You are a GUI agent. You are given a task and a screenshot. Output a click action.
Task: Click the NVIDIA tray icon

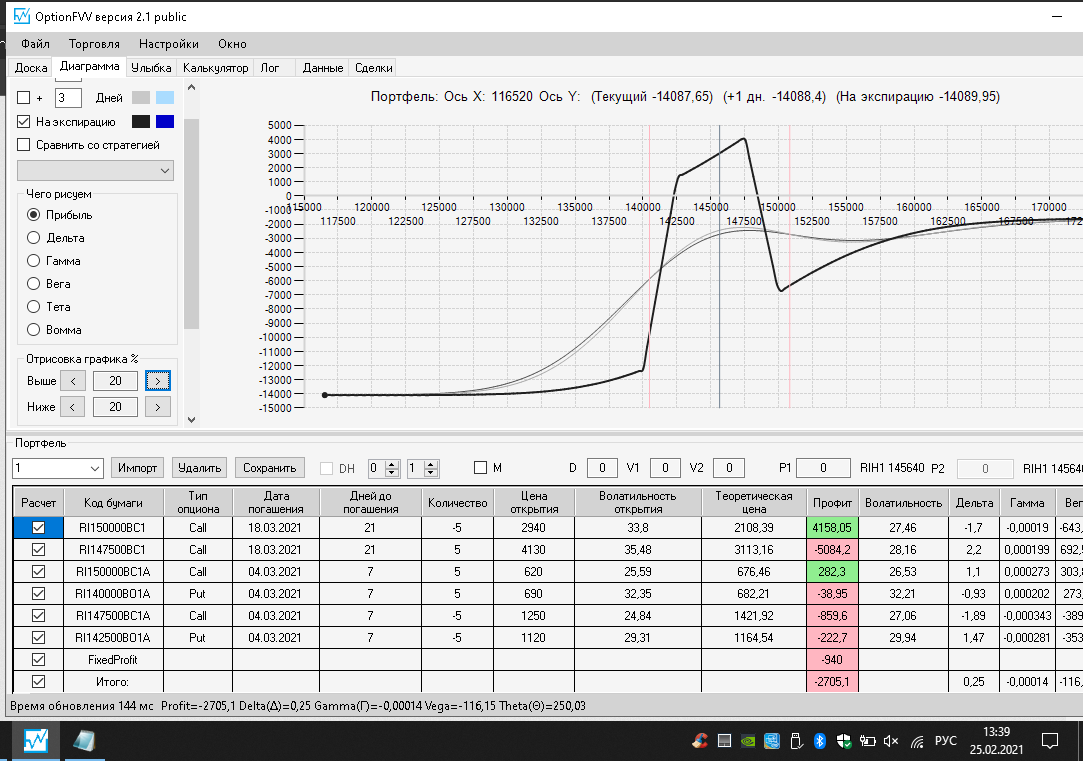click(747, 741)
